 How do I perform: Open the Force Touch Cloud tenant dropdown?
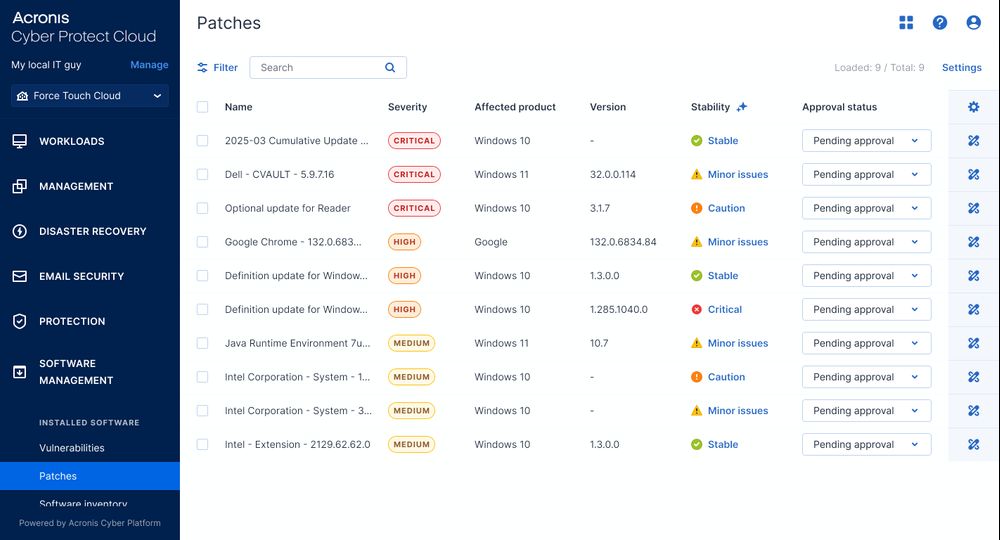(90, 96)
